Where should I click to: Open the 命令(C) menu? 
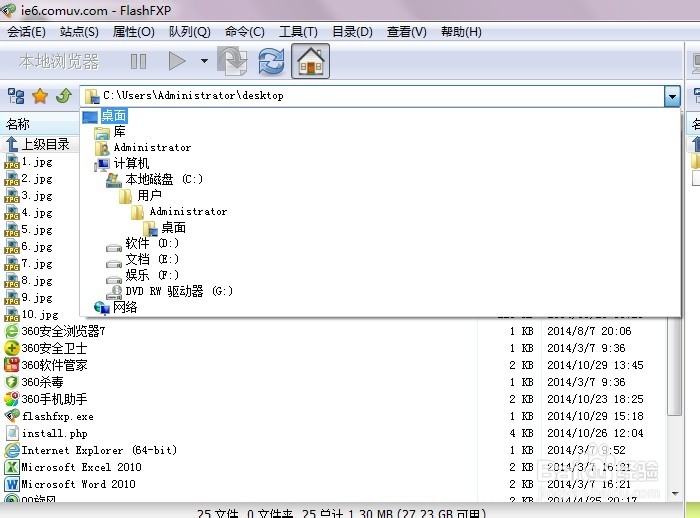(x=245, y=32)
